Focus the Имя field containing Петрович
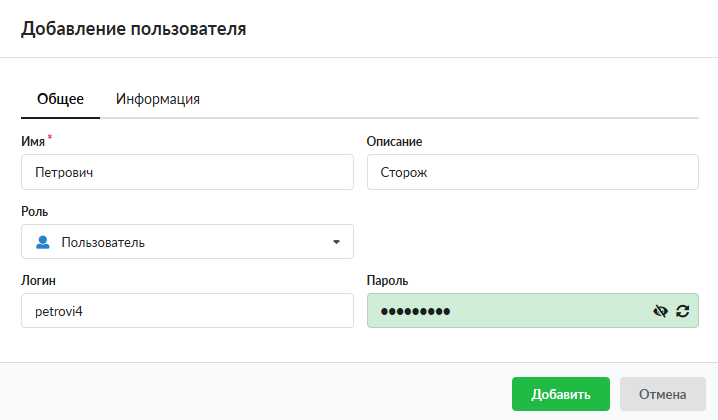 click(187, 172)
